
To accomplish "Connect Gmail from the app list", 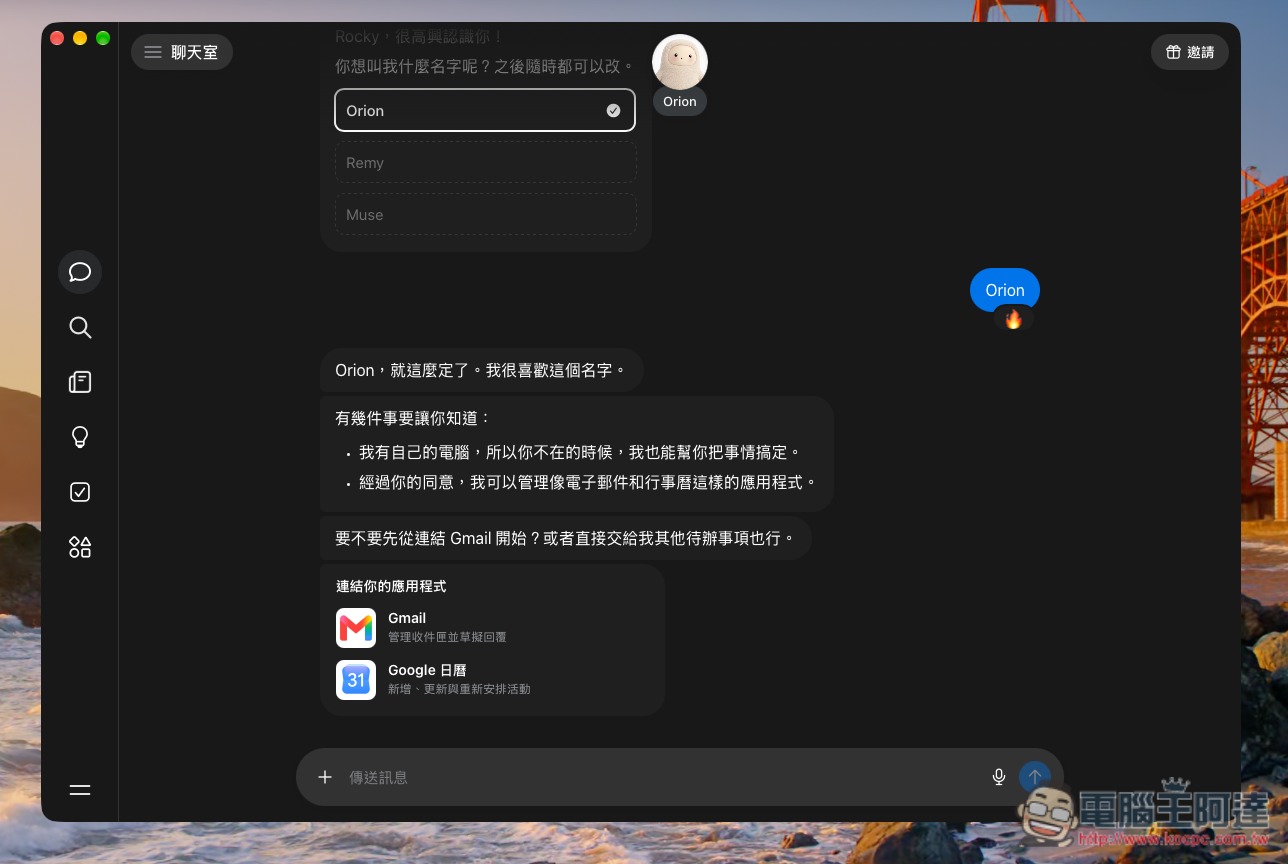I will [492, 628].
